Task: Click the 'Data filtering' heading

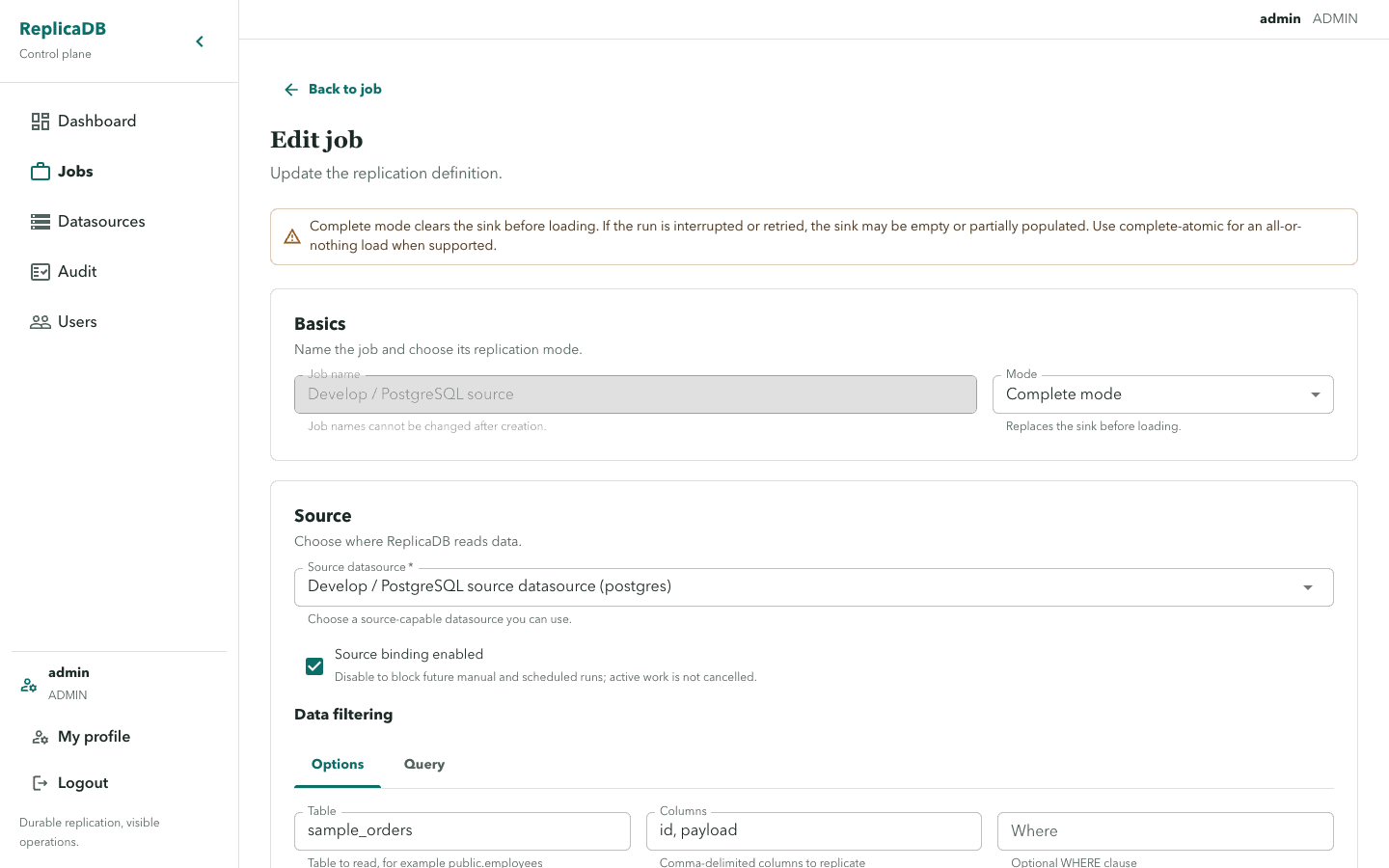Action: click(x=343, y=715)
